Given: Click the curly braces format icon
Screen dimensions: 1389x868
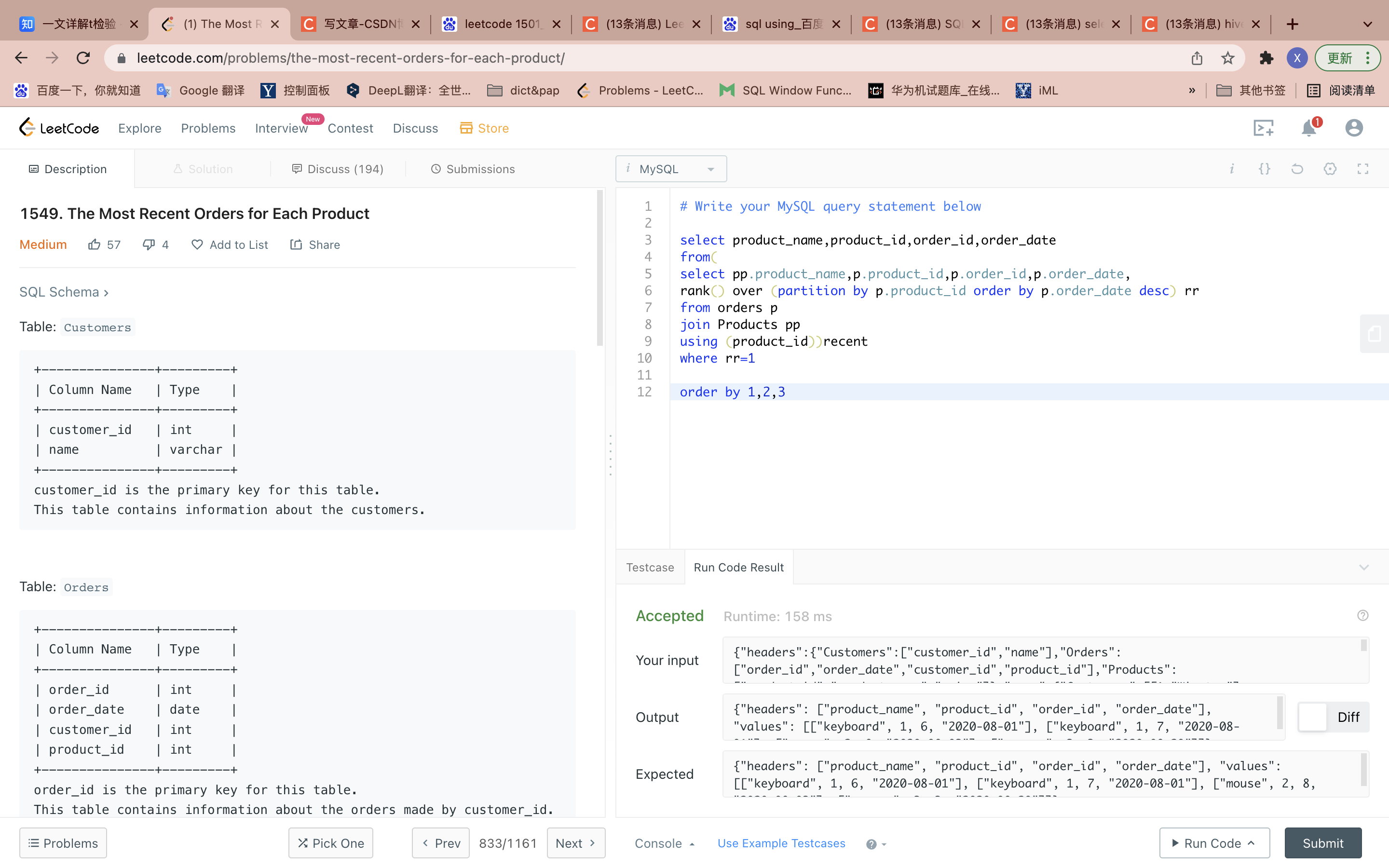Looking at the screenshot, I should click(1265, 169).
